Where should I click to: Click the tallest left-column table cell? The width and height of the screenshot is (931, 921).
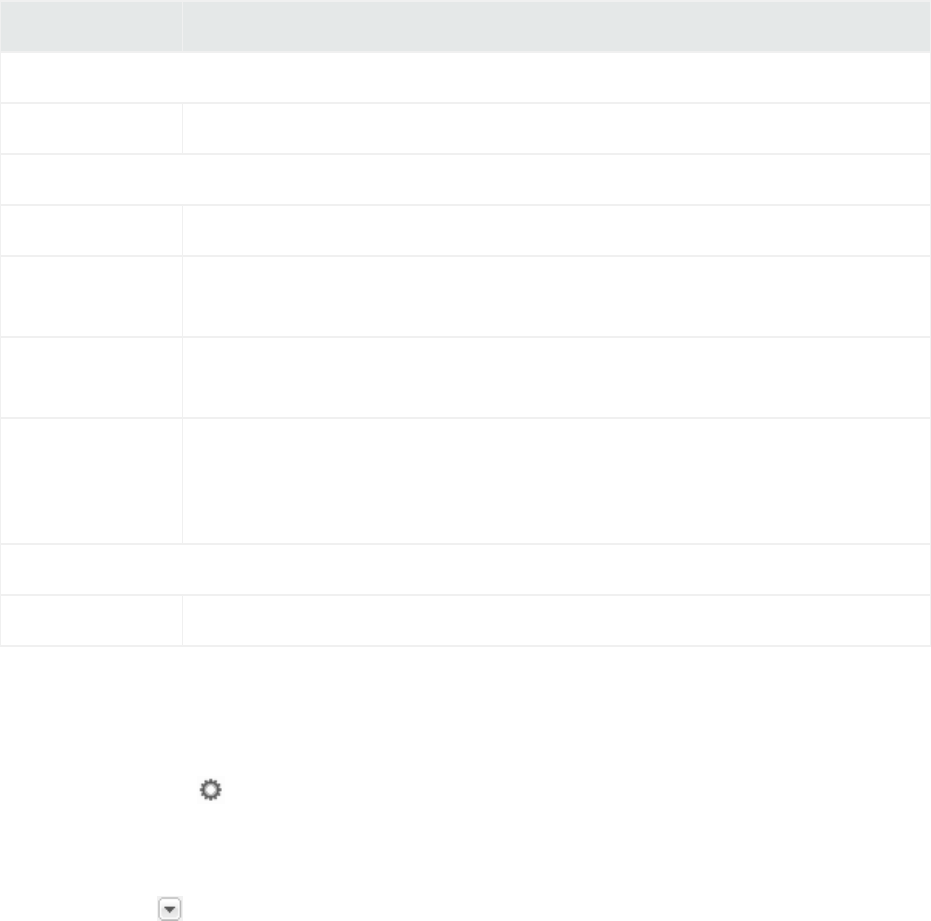point(91,481)
